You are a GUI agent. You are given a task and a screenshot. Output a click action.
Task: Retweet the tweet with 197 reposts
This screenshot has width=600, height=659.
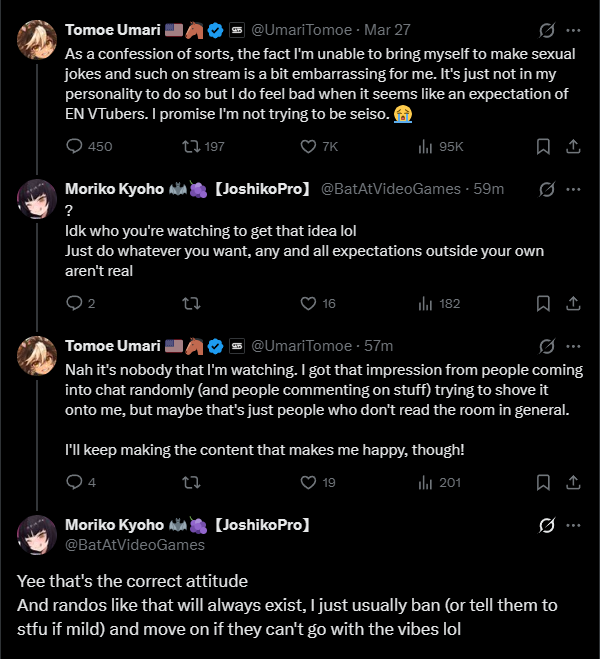coord(190,147)
